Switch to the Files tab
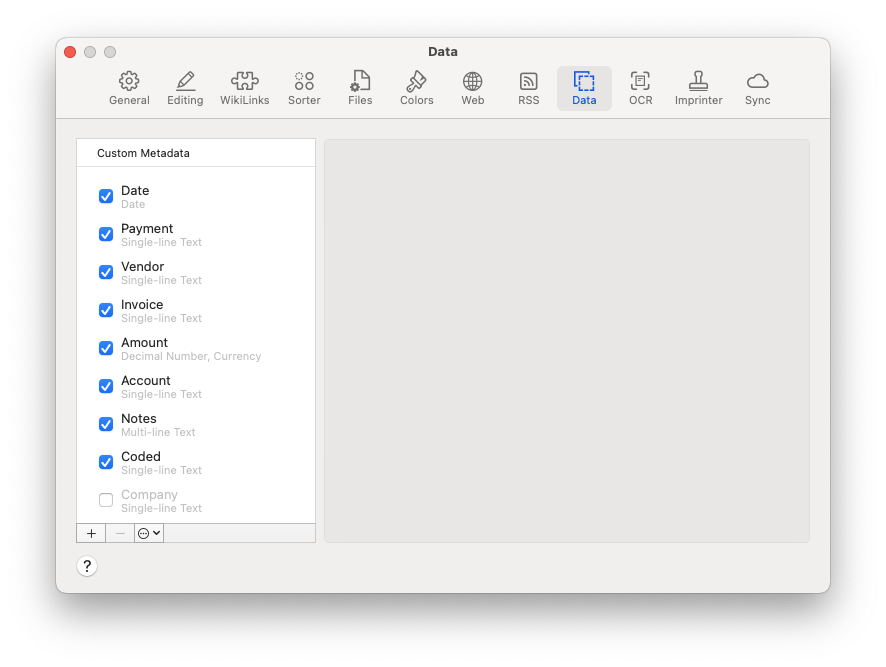This screenshot has height=667, width=886. [360, 88]
